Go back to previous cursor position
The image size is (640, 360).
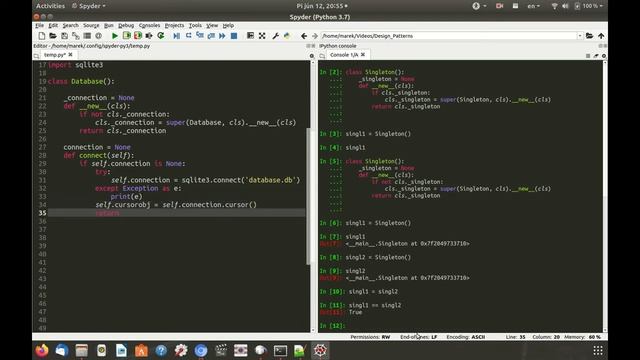(x=304, y=36)
